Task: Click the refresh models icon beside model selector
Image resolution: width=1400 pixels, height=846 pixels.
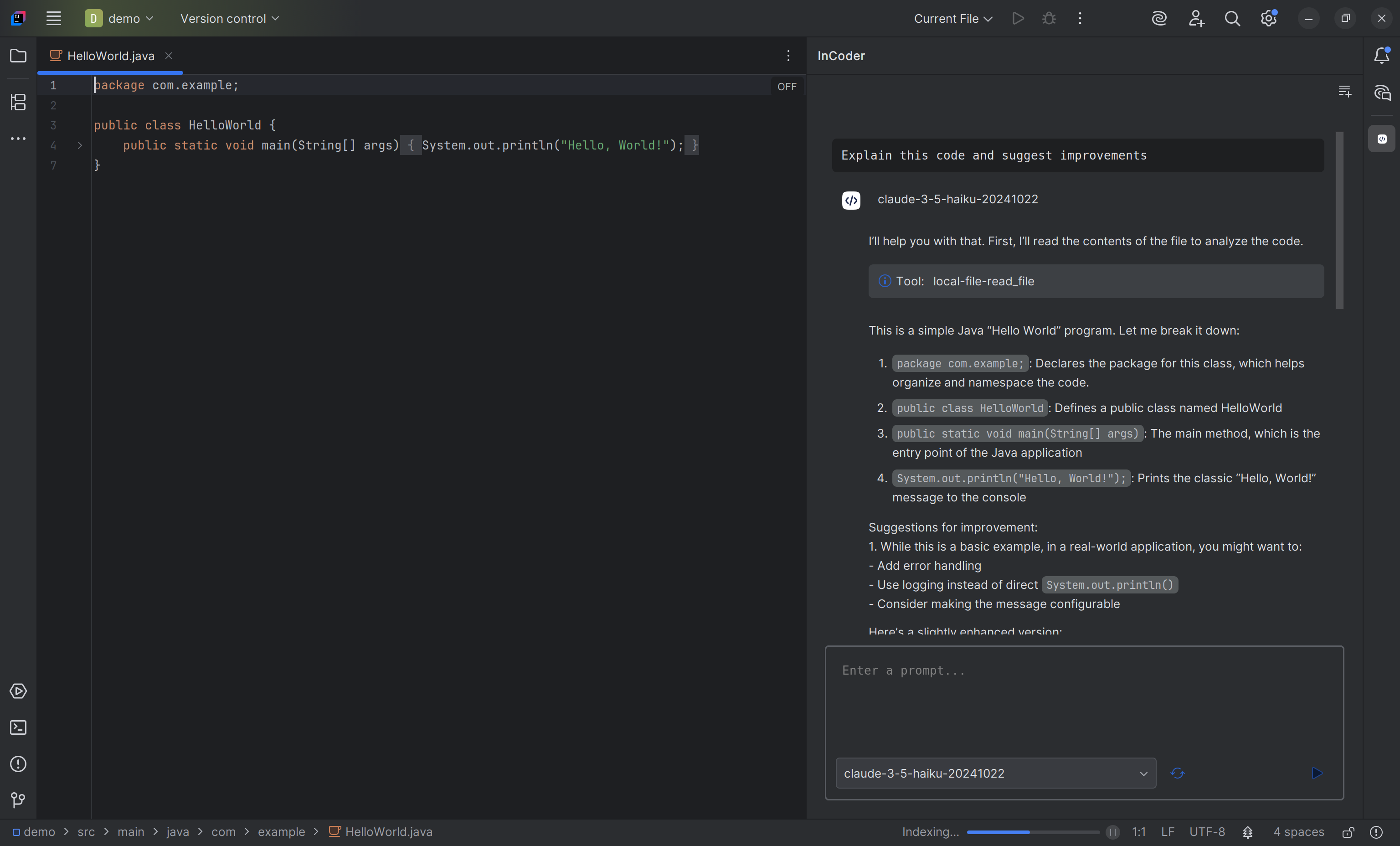Action: (1177, 773)
